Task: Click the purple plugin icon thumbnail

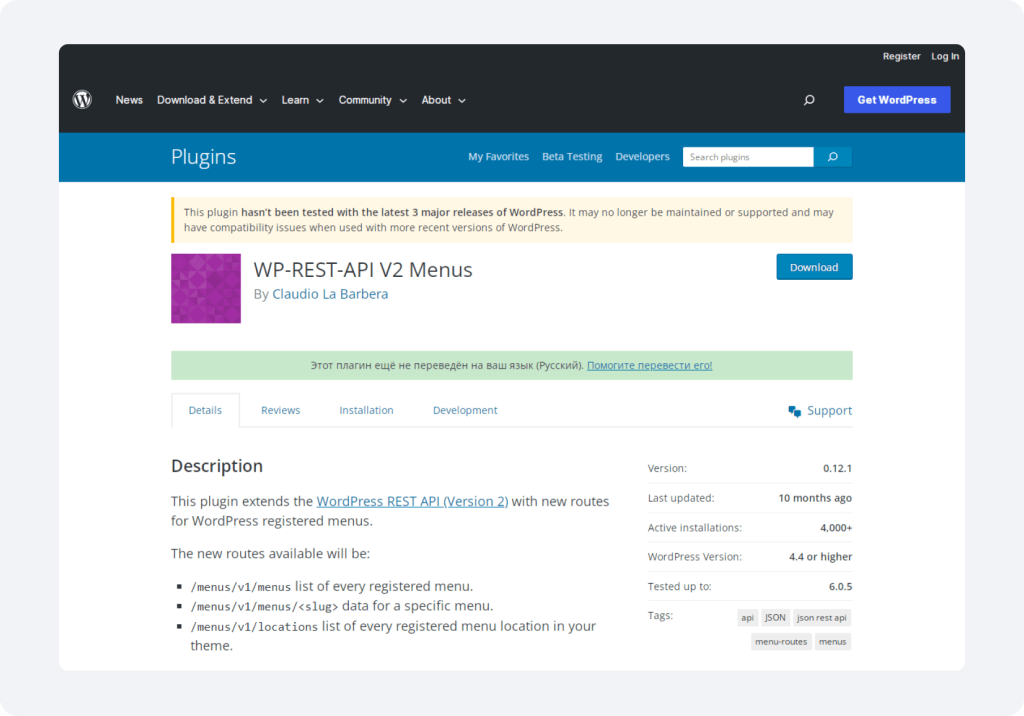Action: pos(206,288)
